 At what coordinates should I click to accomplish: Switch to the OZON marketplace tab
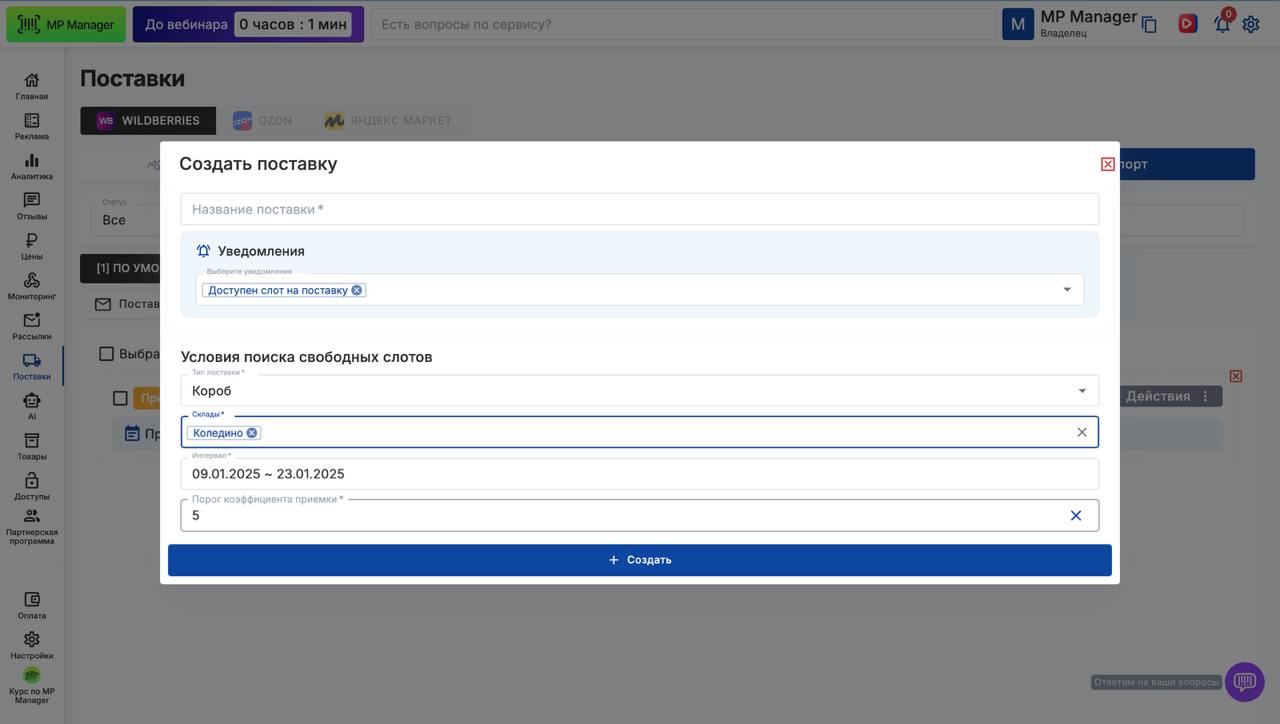click(263, 121)
